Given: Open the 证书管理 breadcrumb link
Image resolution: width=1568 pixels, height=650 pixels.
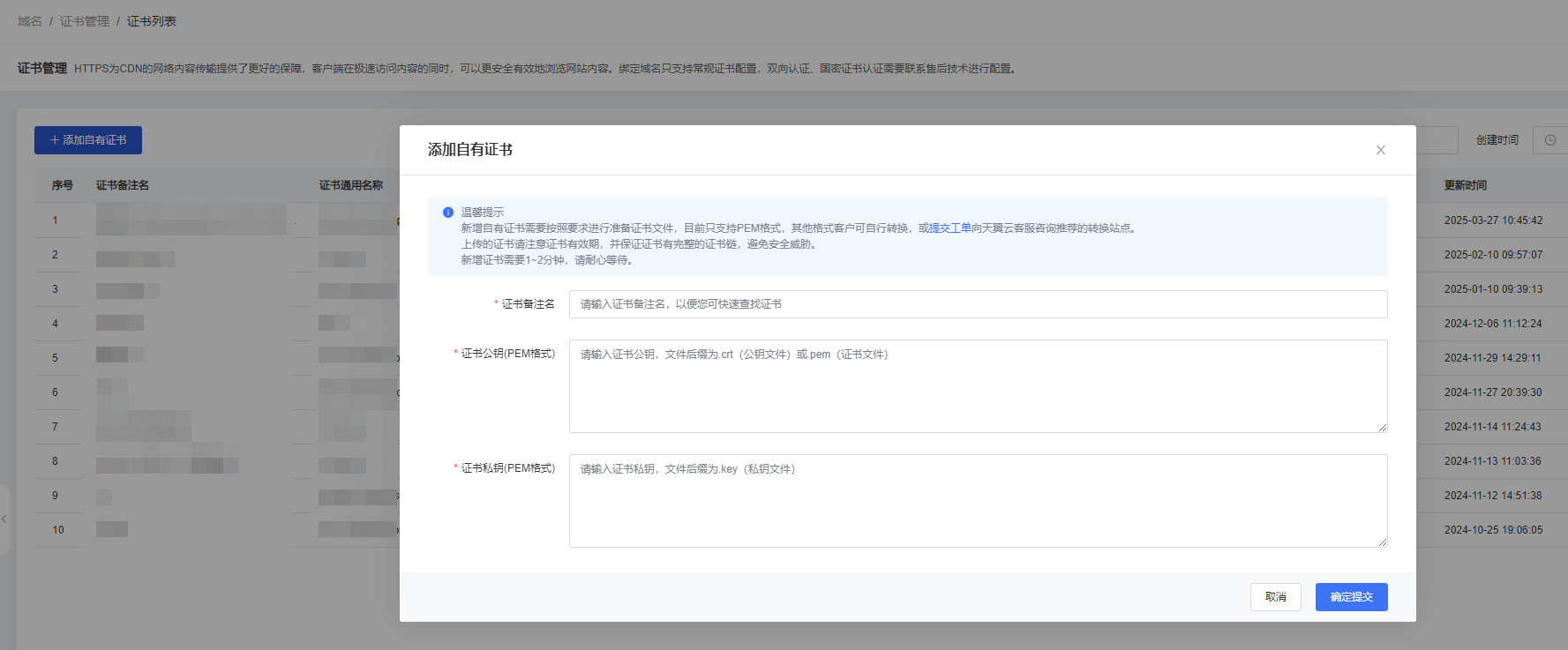Looking at the screenshot, I should 85,21.
